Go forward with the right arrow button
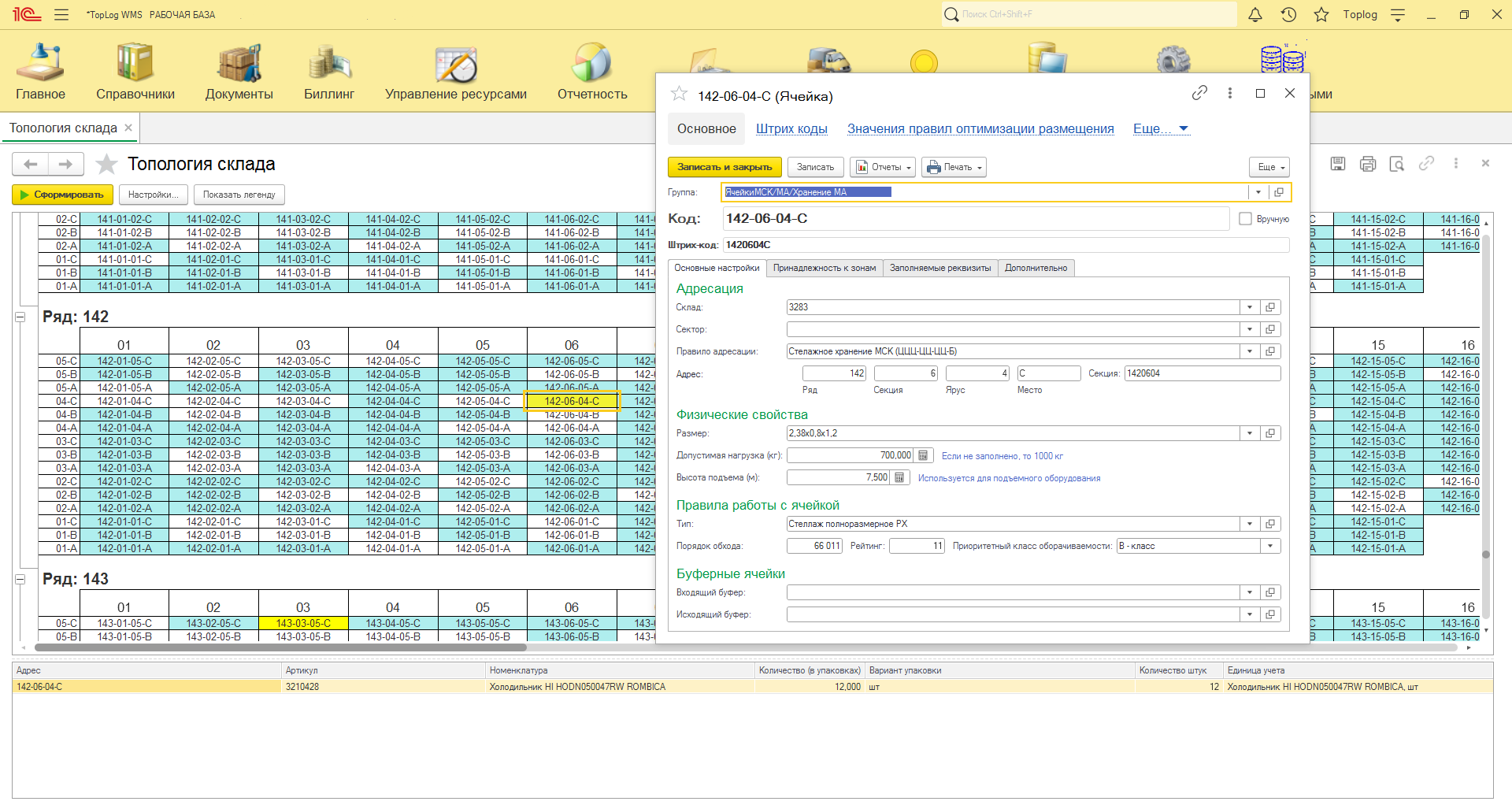The image size is (1512, 805). (x=66, y=164)
